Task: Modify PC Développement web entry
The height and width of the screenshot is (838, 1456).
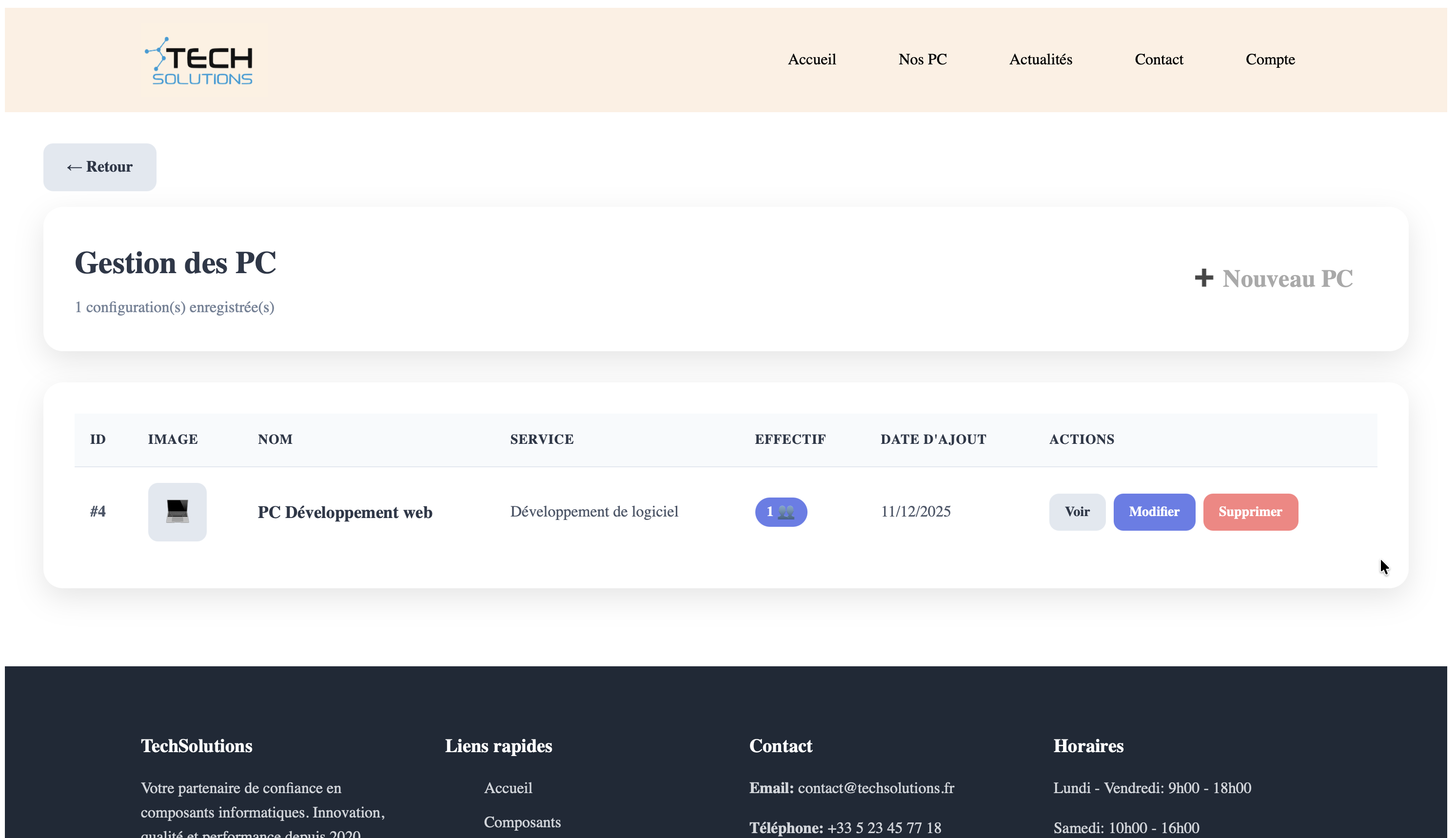Action: click(x=1154, y=512)
